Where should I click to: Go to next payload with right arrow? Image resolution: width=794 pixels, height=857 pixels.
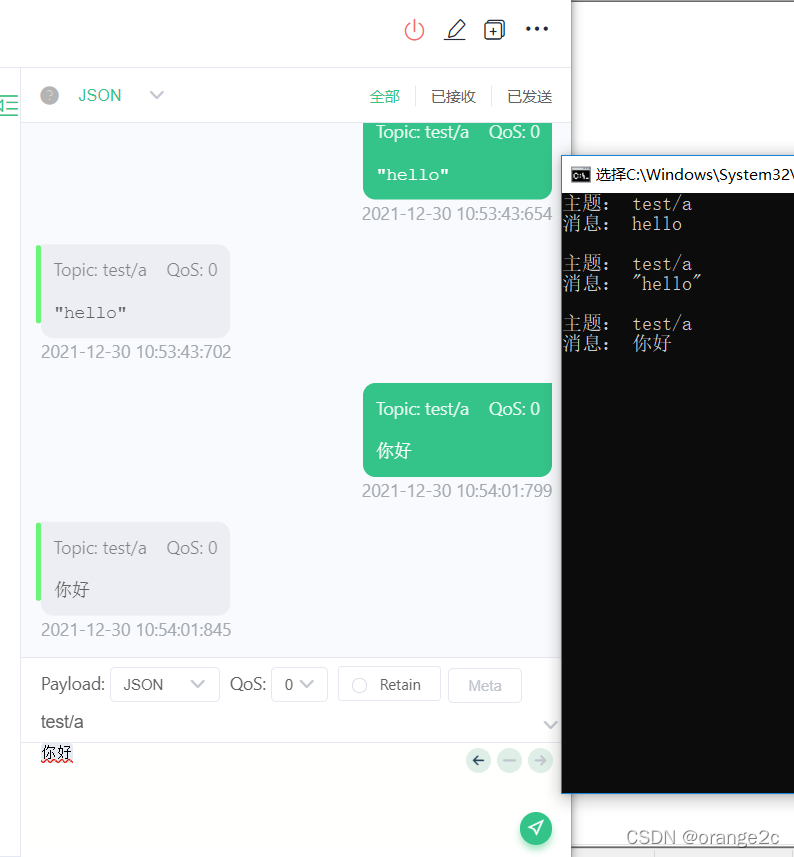[x=540, y=760]
